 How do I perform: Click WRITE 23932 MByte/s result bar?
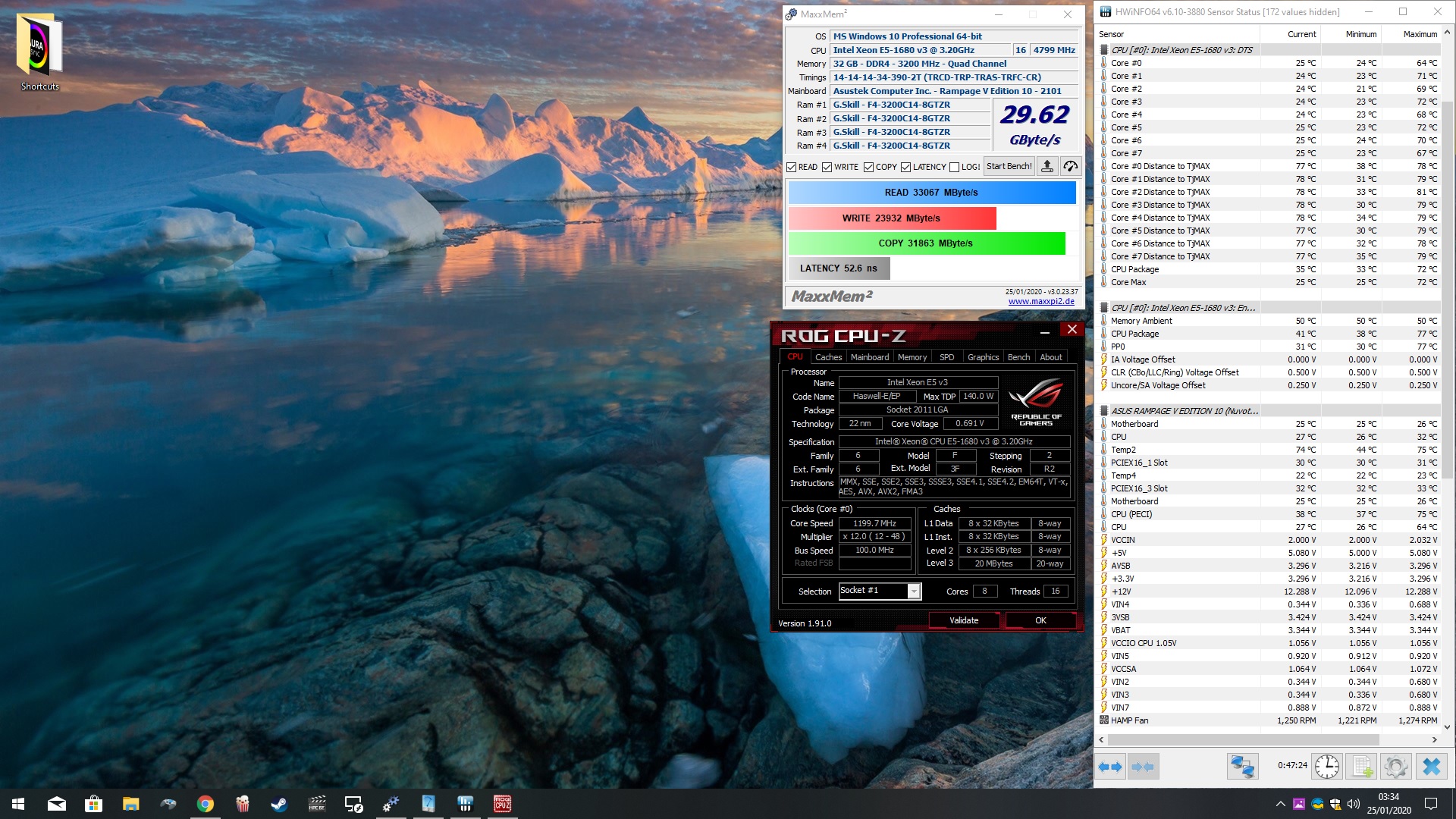(x=892, y=218)
